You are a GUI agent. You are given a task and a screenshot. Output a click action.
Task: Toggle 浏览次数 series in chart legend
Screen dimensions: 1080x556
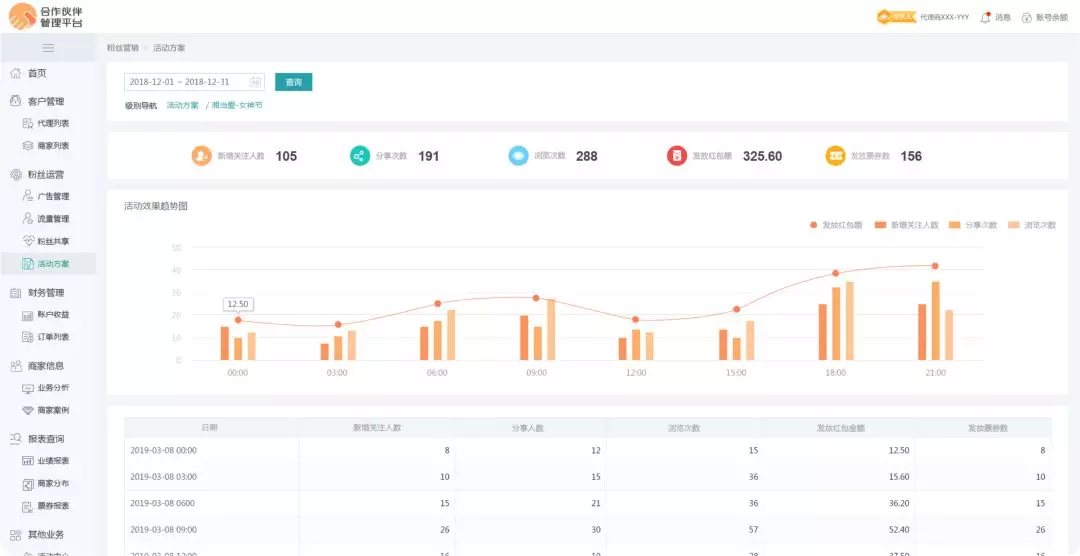click(x=1033, y=225)
